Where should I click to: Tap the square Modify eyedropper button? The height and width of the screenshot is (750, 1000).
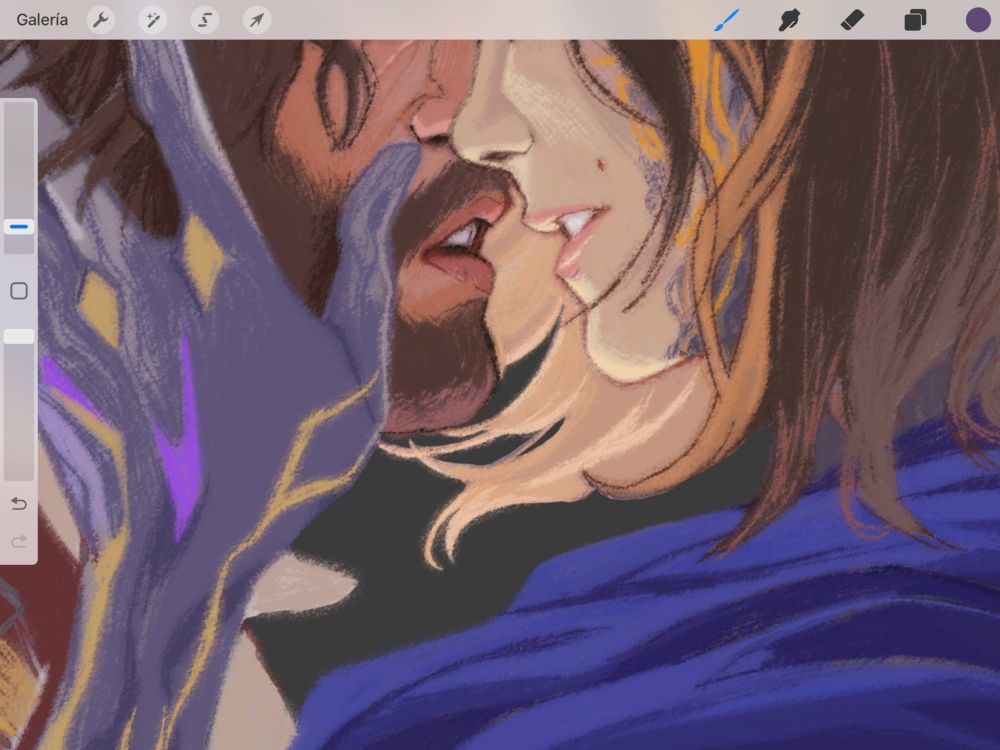(x=18, y=291)
